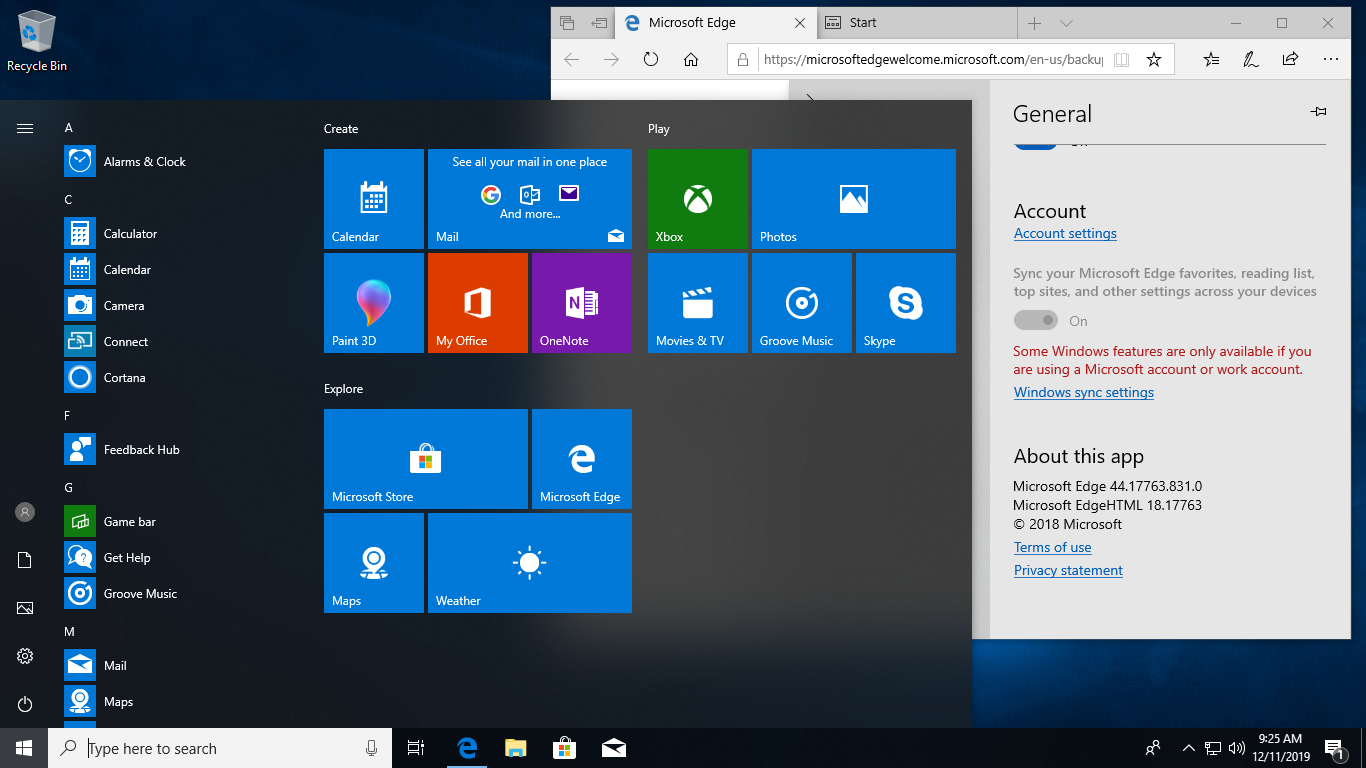The width and height of the screenshot is (1366, 768).
Task: Show the Edge tab previews chevron
Action: click(1066, 23)
